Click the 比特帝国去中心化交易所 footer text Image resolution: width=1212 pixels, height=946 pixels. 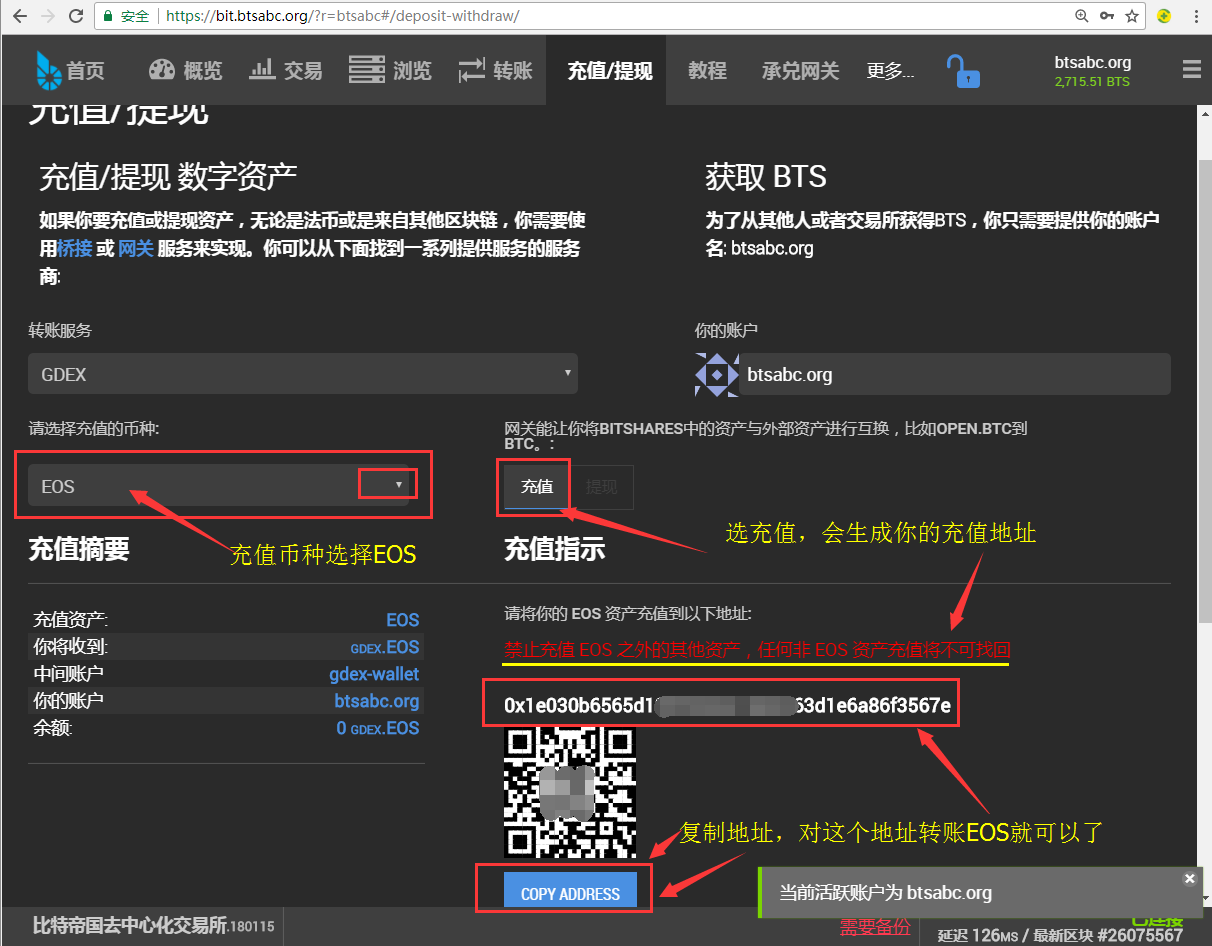[132, 926]
